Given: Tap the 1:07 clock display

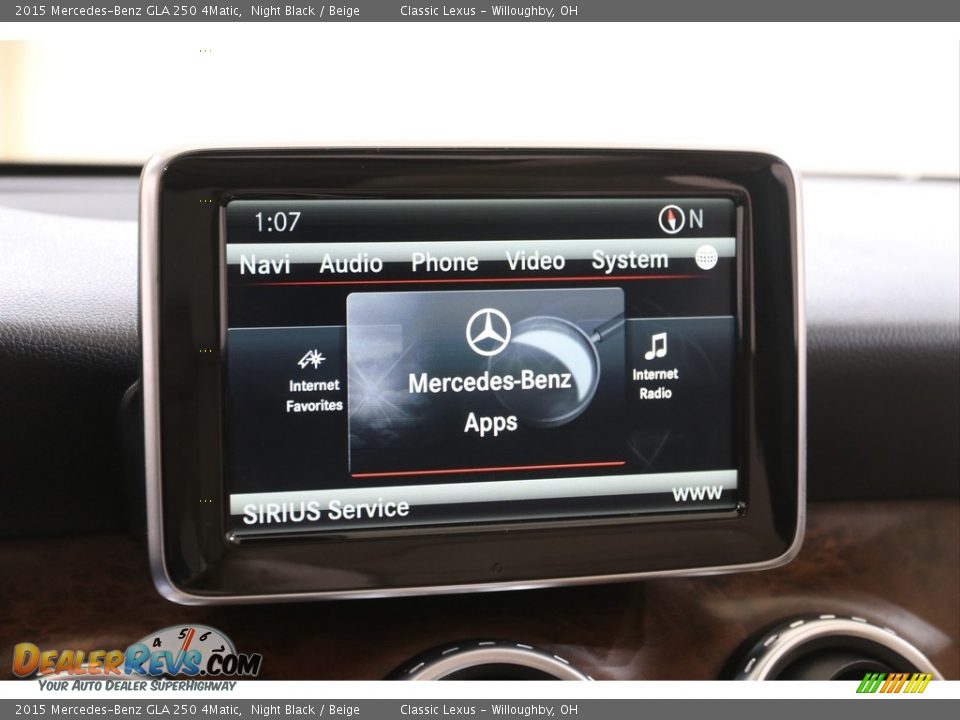Looking at the screenshot, I should click(x=277, y=222).
